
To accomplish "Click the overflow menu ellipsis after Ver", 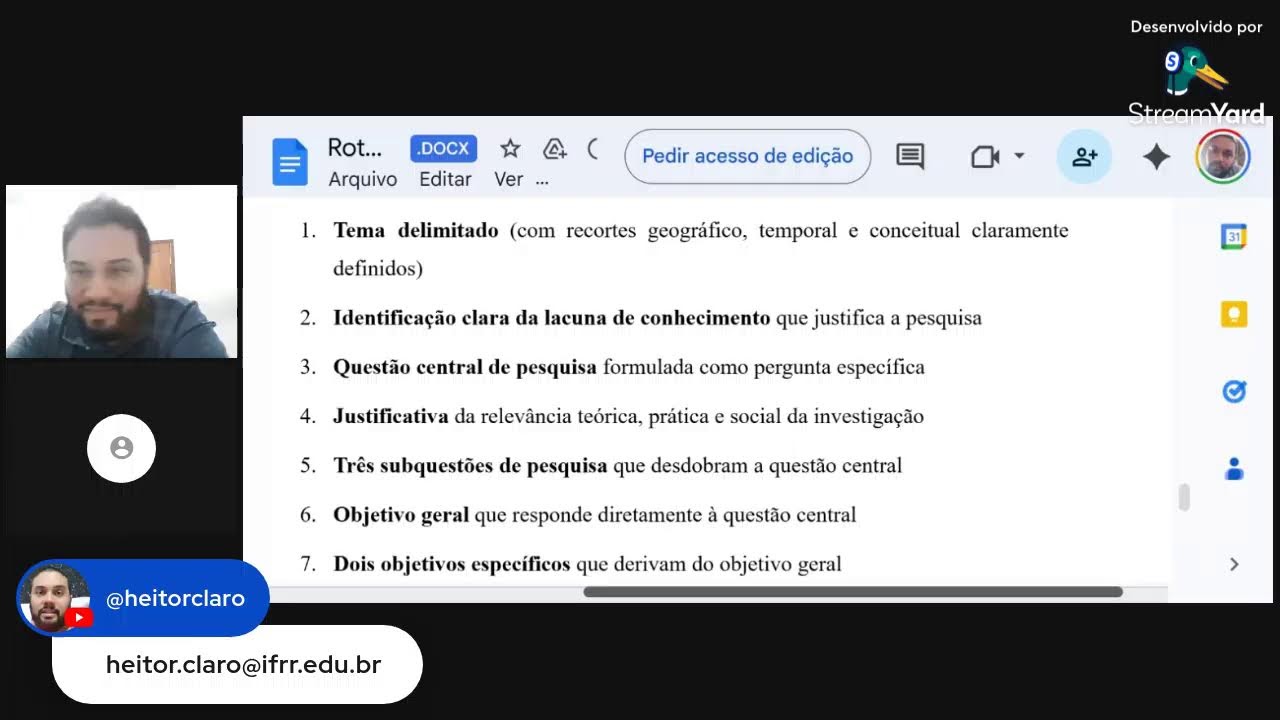I will coord(542,181).
